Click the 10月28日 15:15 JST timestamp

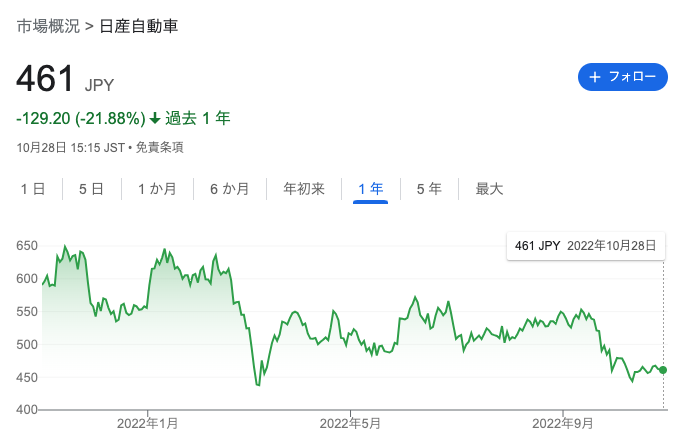tap(71, 147)
